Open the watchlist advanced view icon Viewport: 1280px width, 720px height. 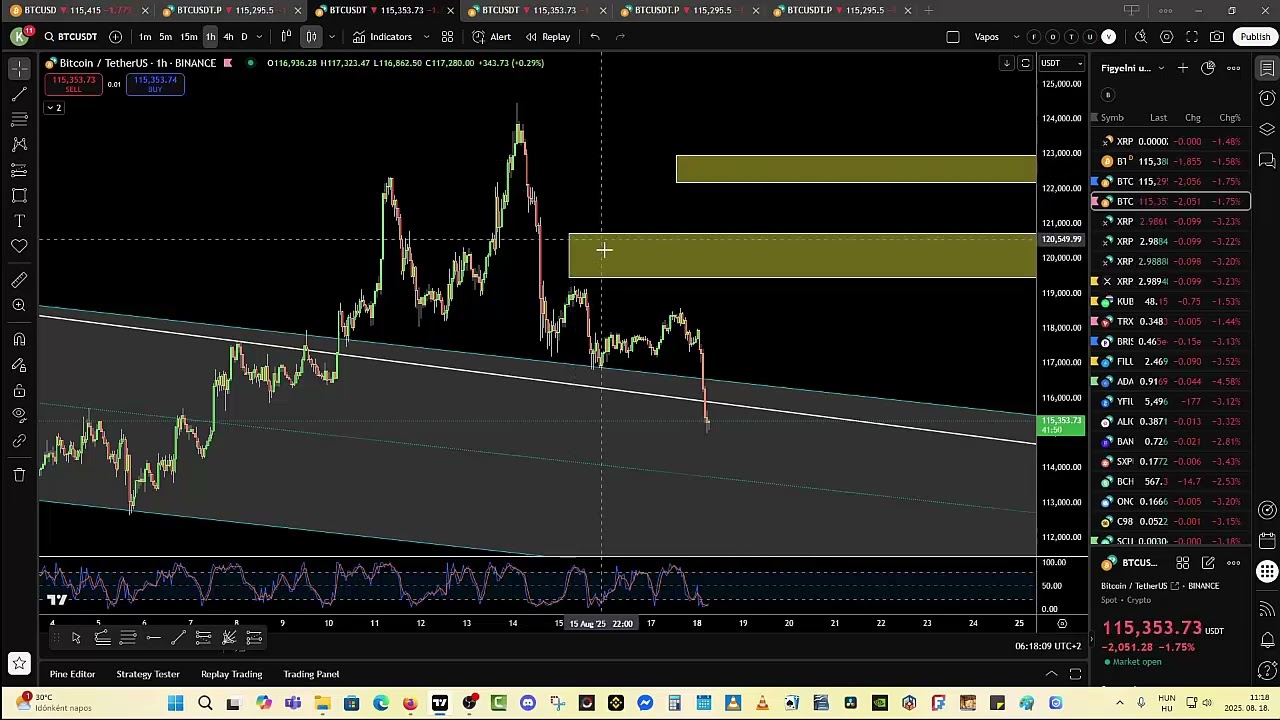pyautogui.click(x=1208, y=68)
